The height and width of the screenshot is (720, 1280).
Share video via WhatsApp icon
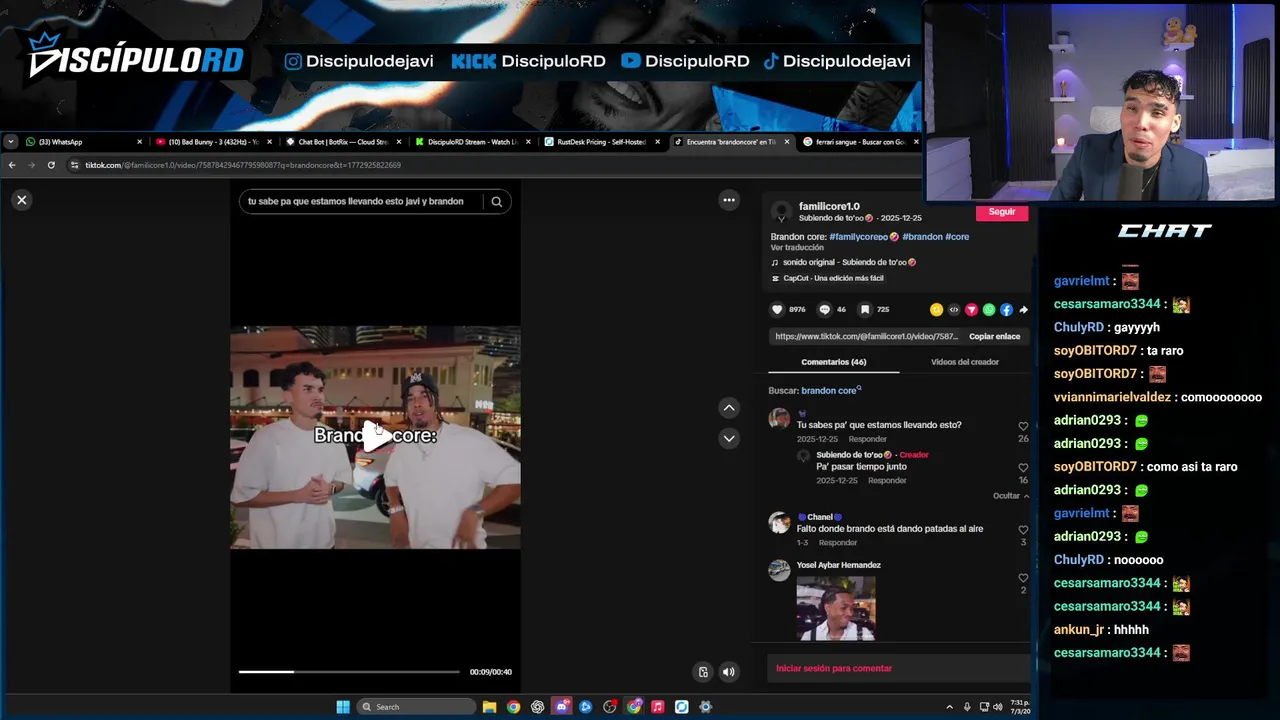point(989,310)
